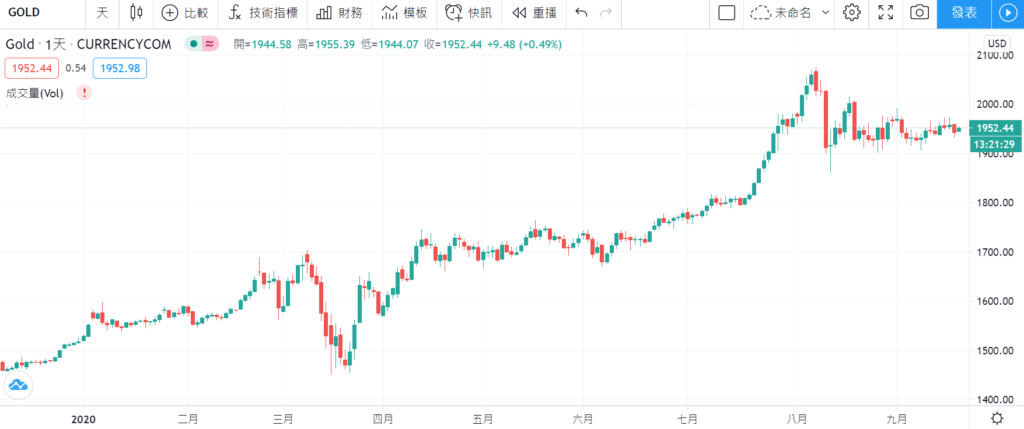Click the redo arrow icon
Screen dimensions: 1024x429
pos(606,12)
